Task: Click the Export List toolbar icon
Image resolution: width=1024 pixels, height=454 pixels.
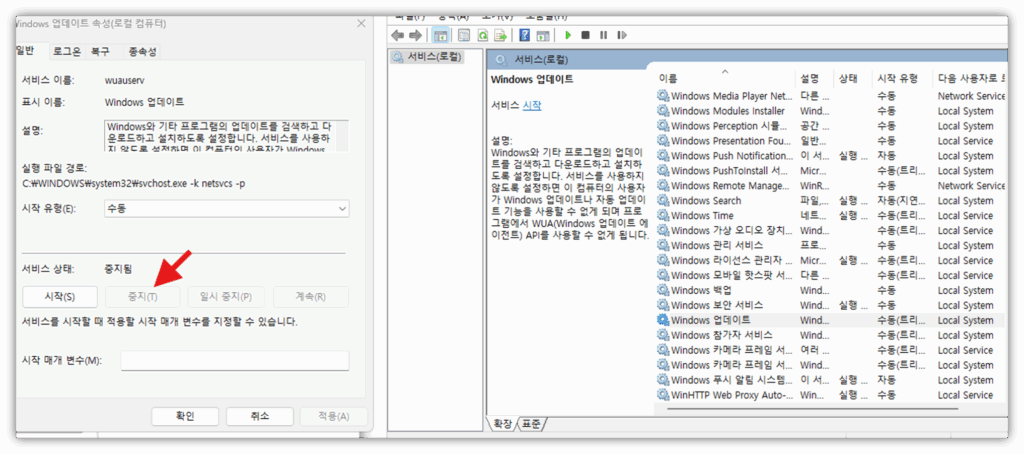Action: [501, 35]
